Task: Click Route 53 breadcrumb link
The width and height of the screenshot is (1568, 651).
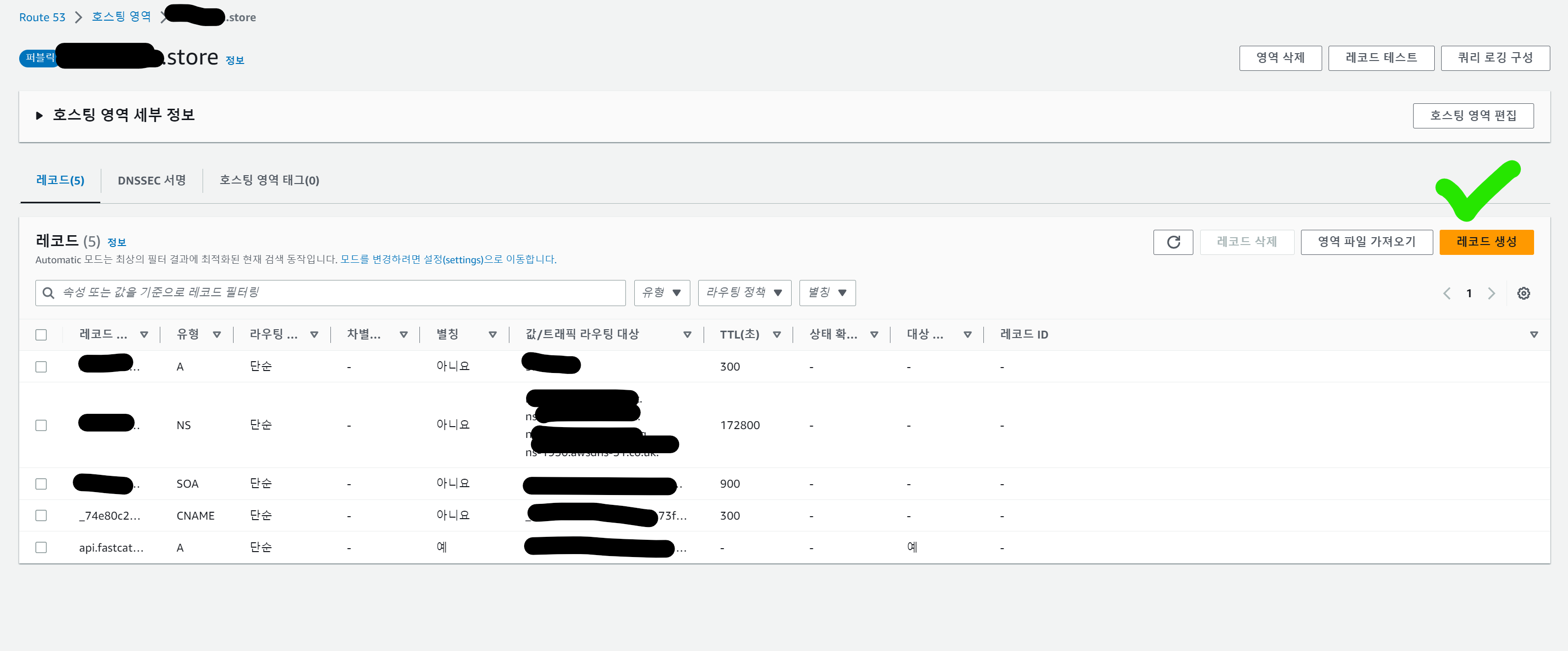Action: coord(42,17)
